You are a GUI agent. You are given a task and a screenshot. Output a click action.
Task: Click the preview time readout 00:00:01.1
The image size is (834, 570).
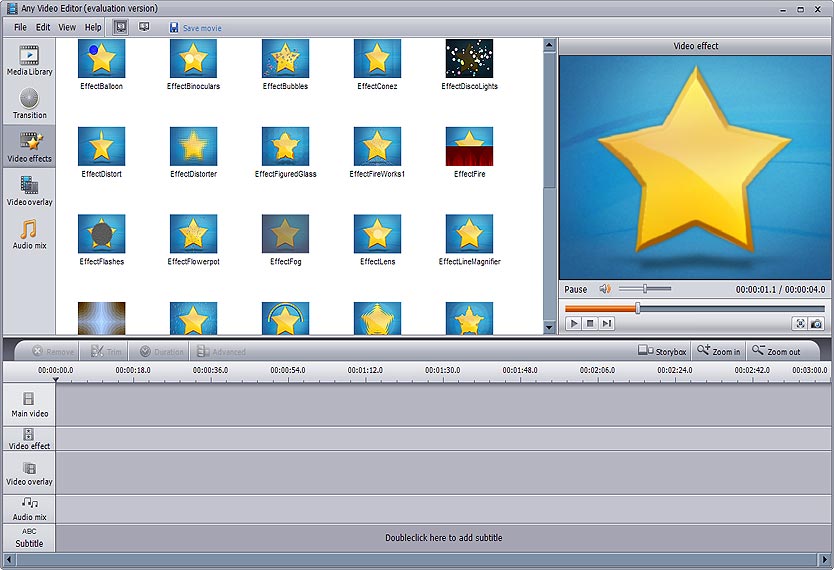[x=756, y=289]
